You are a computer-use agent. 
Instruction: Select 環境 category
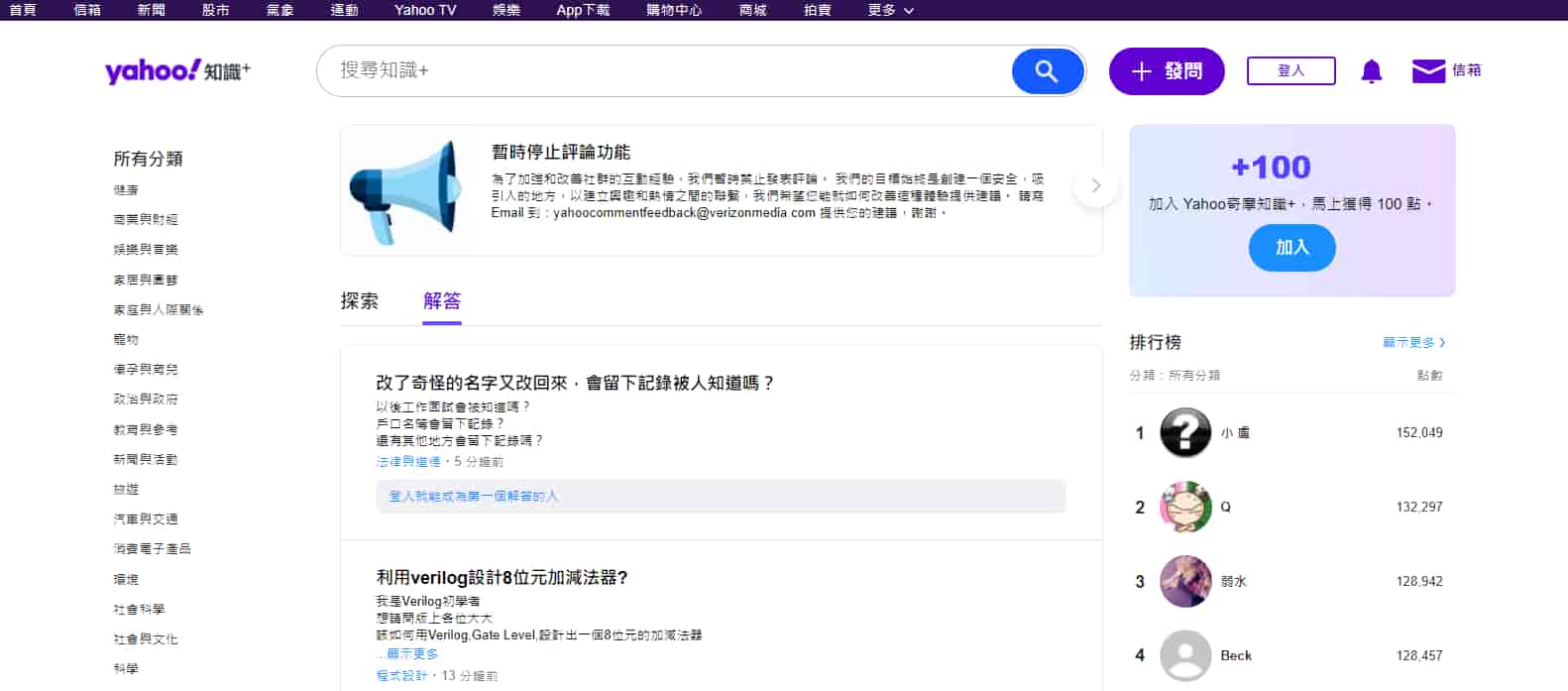(x=126, y=579)
